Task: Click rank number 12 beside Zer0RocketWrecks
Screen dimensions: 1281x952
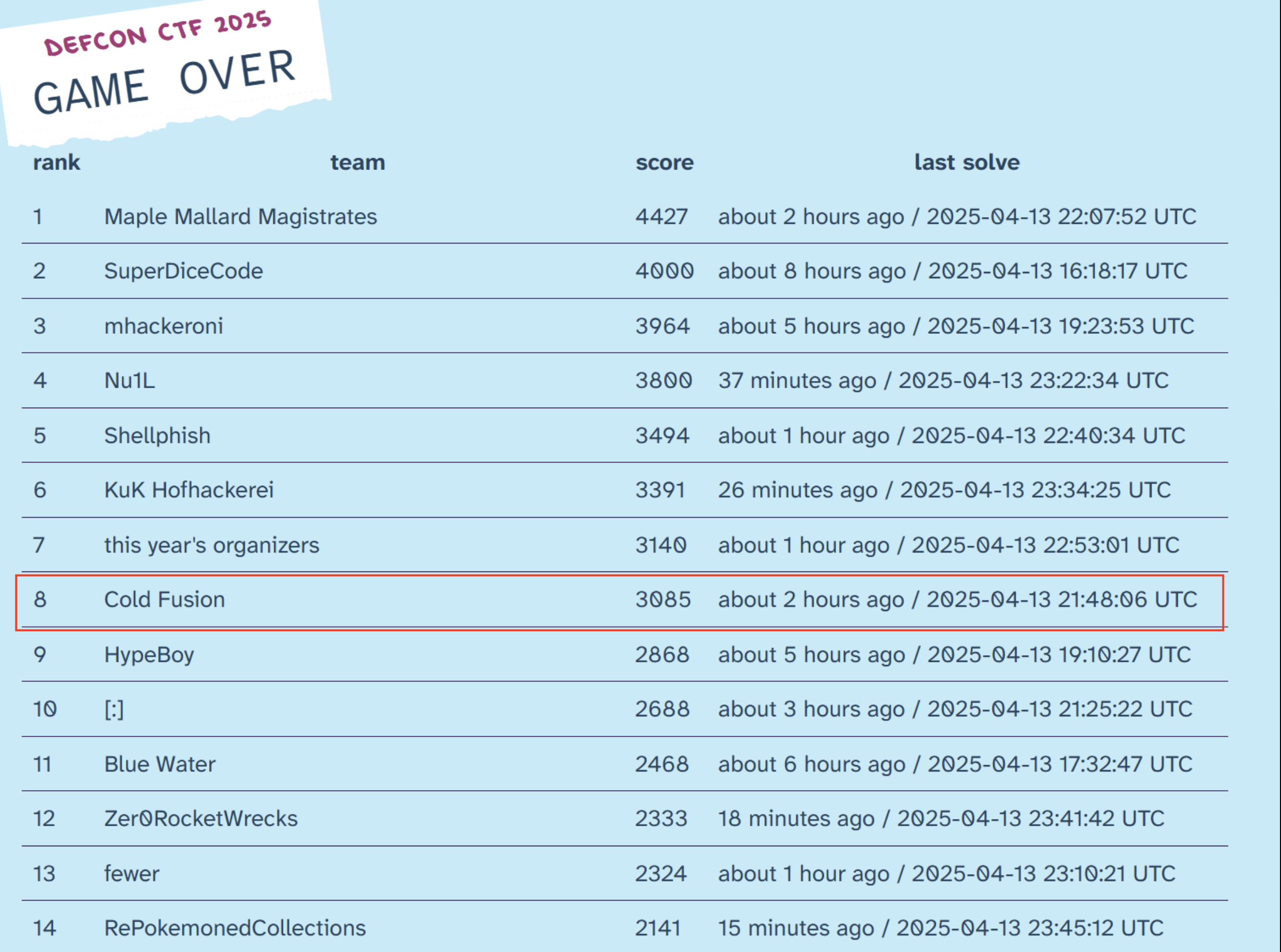Action: click(44, 818)
